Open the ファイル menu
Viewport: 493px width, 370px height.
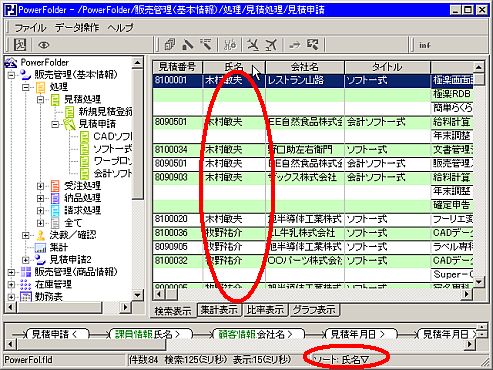[x=30, y=28]
